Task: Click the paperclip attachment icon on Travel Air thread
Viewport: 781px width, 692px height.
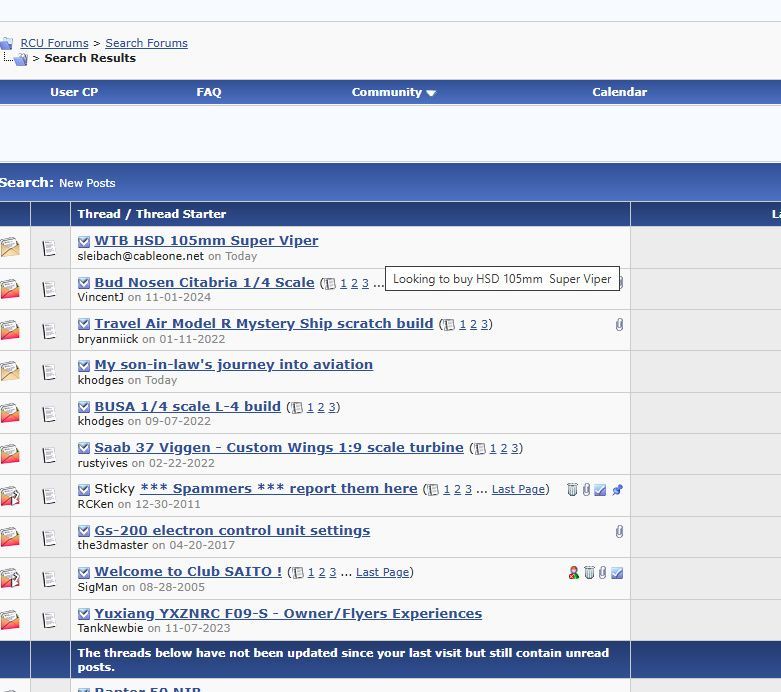Action: point(619,324)
